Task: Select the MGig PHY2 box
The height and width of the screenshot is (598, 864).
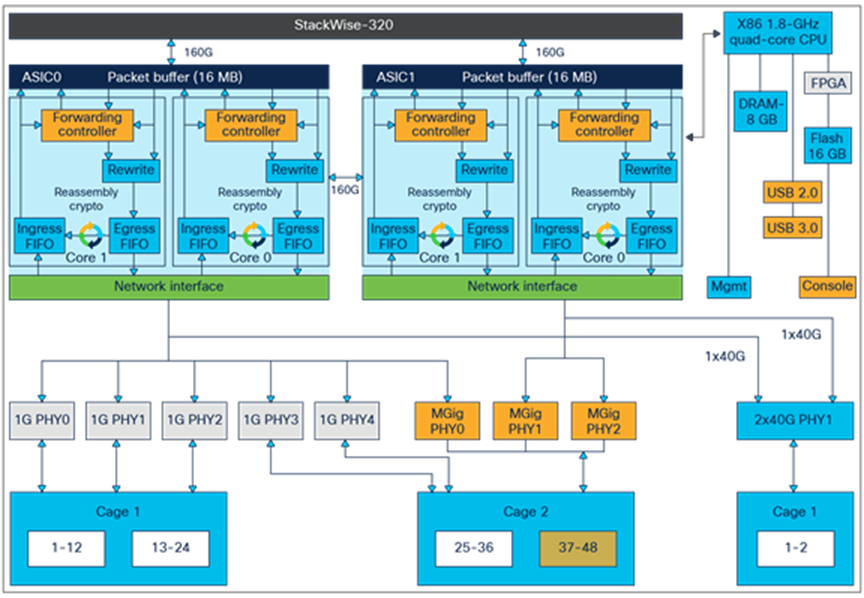Action: pos(603,421)
